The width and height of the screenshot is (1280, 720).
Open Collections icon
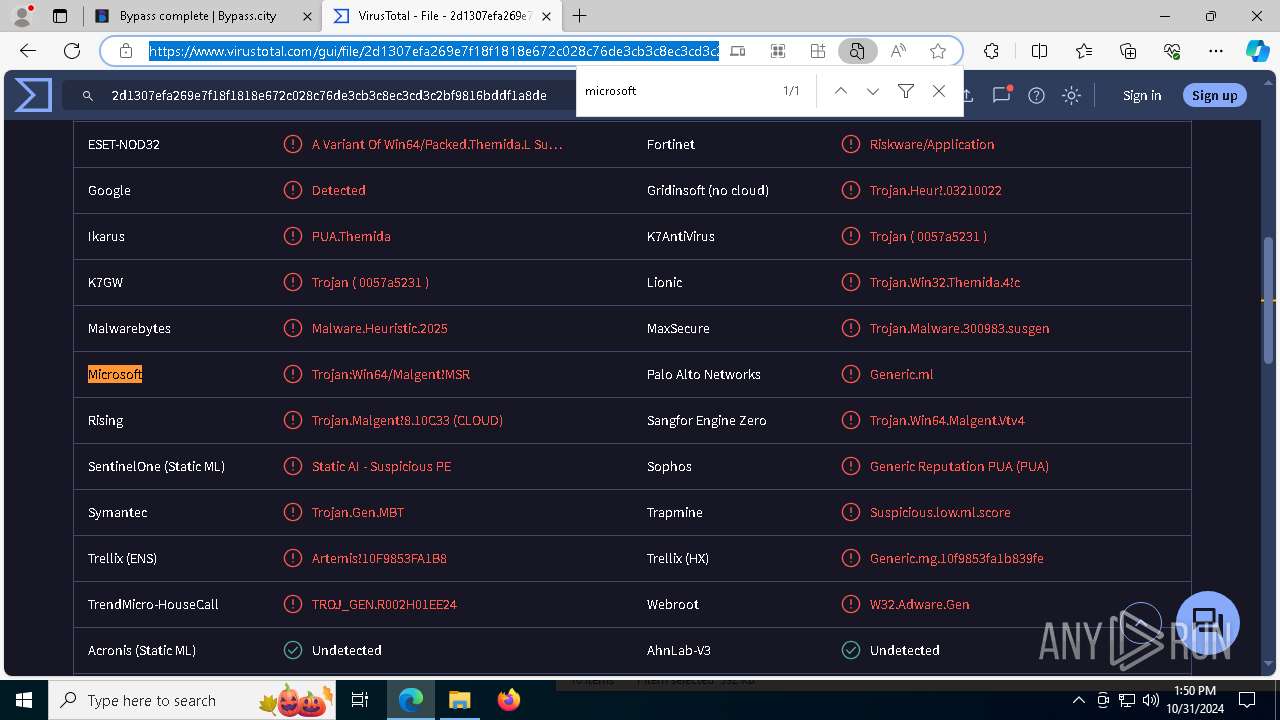pos(1128,51)
